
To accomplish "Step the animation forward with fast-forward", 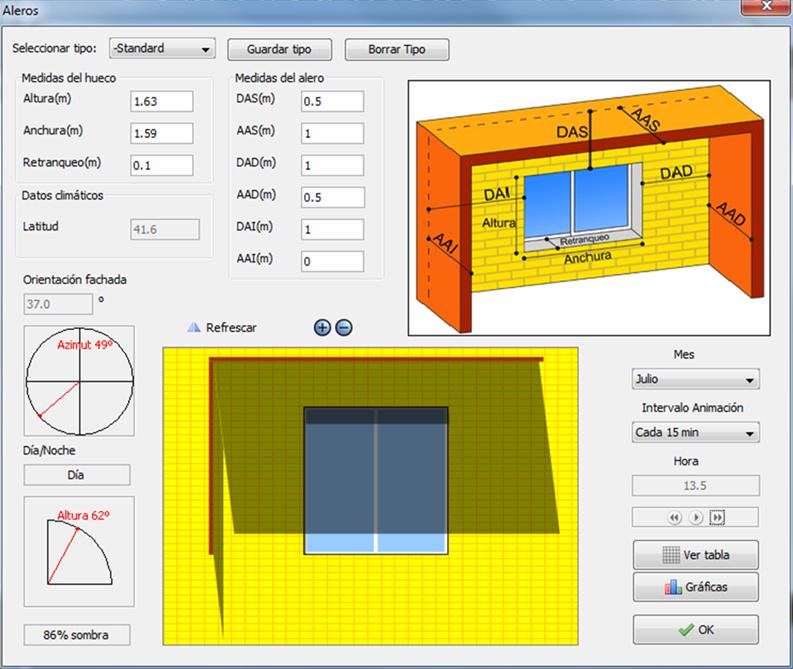I will point(717,517).
